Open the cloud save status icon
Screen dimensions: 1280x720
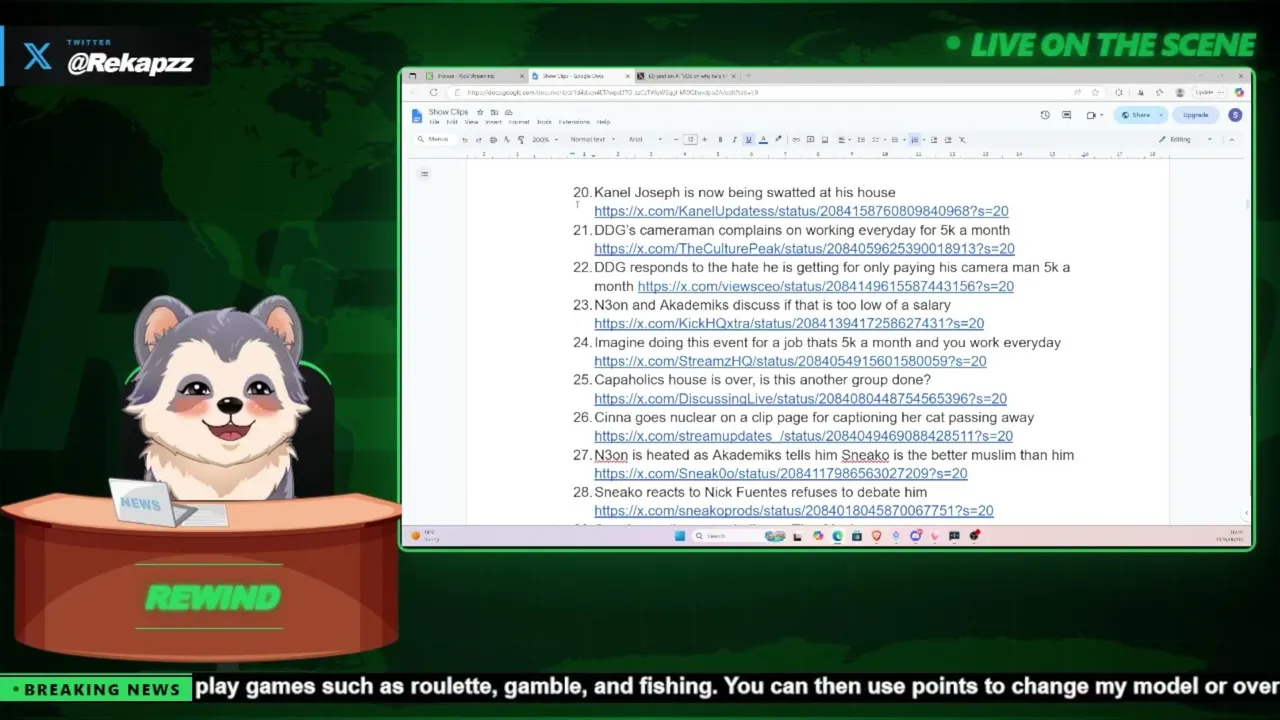[x=508, y=112]
